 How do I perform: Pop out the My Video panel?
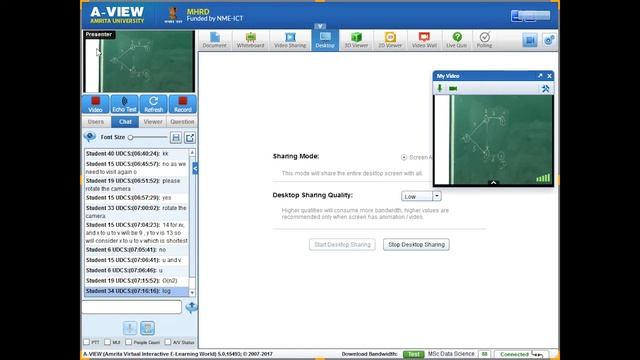point(540,76)
